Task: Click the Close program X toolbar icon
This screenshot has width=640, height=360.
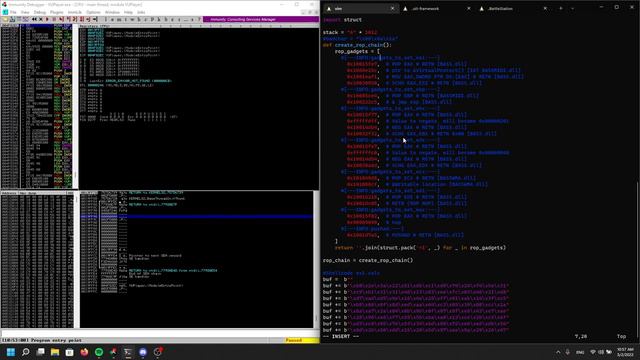Action: [x=41, y=19]
